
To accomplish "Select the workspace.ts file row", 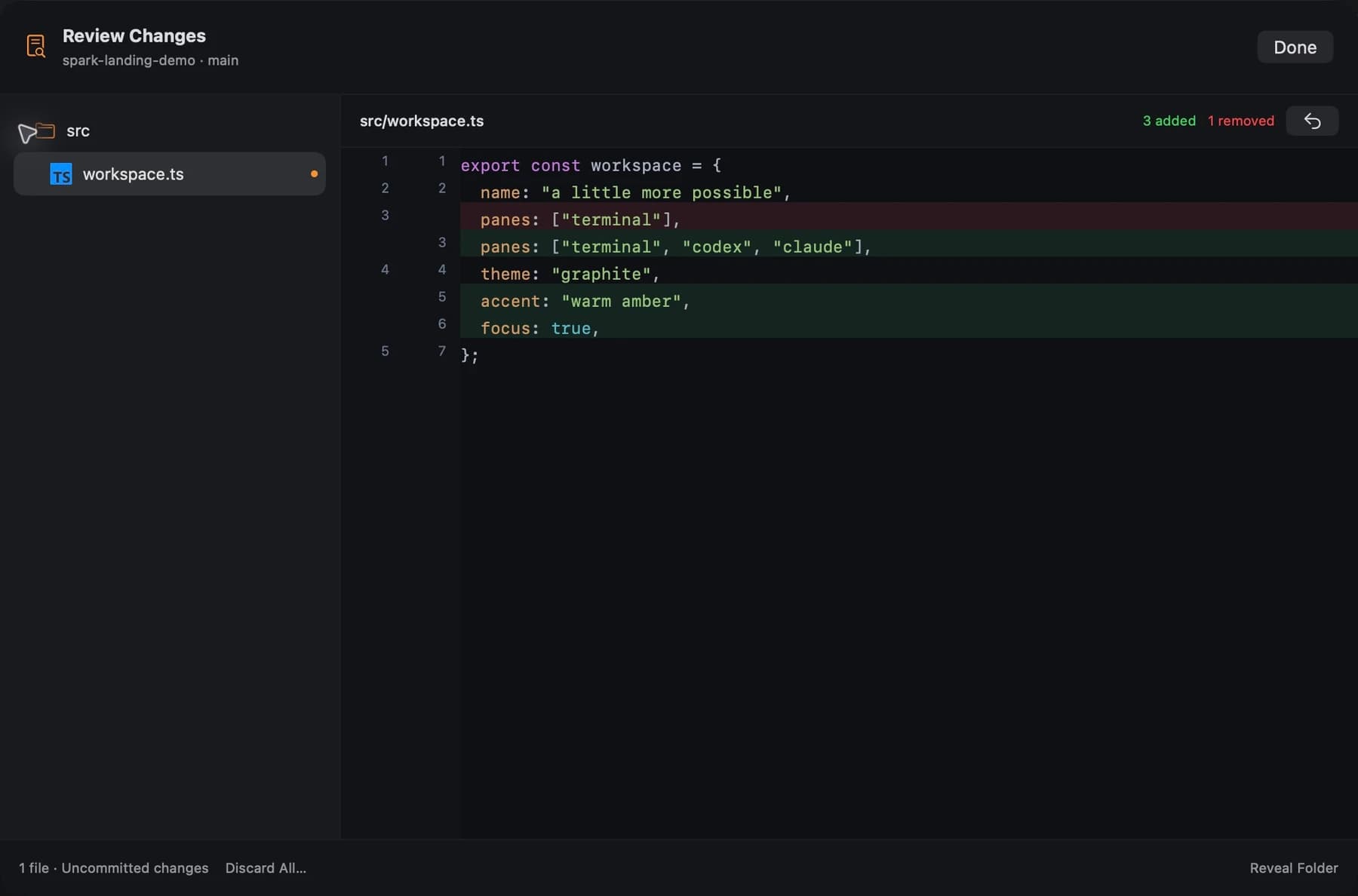I will [170, 174].
